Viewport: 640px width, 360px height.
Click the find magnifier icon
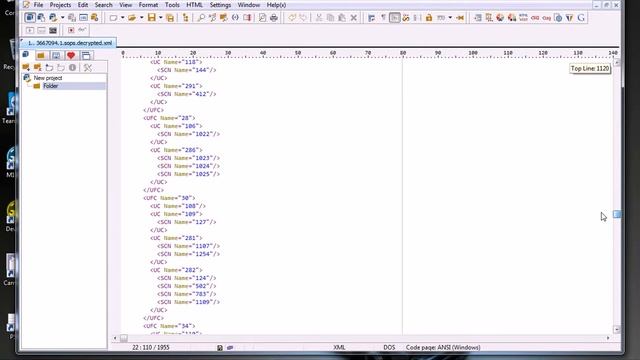click(x=201, y=18)
